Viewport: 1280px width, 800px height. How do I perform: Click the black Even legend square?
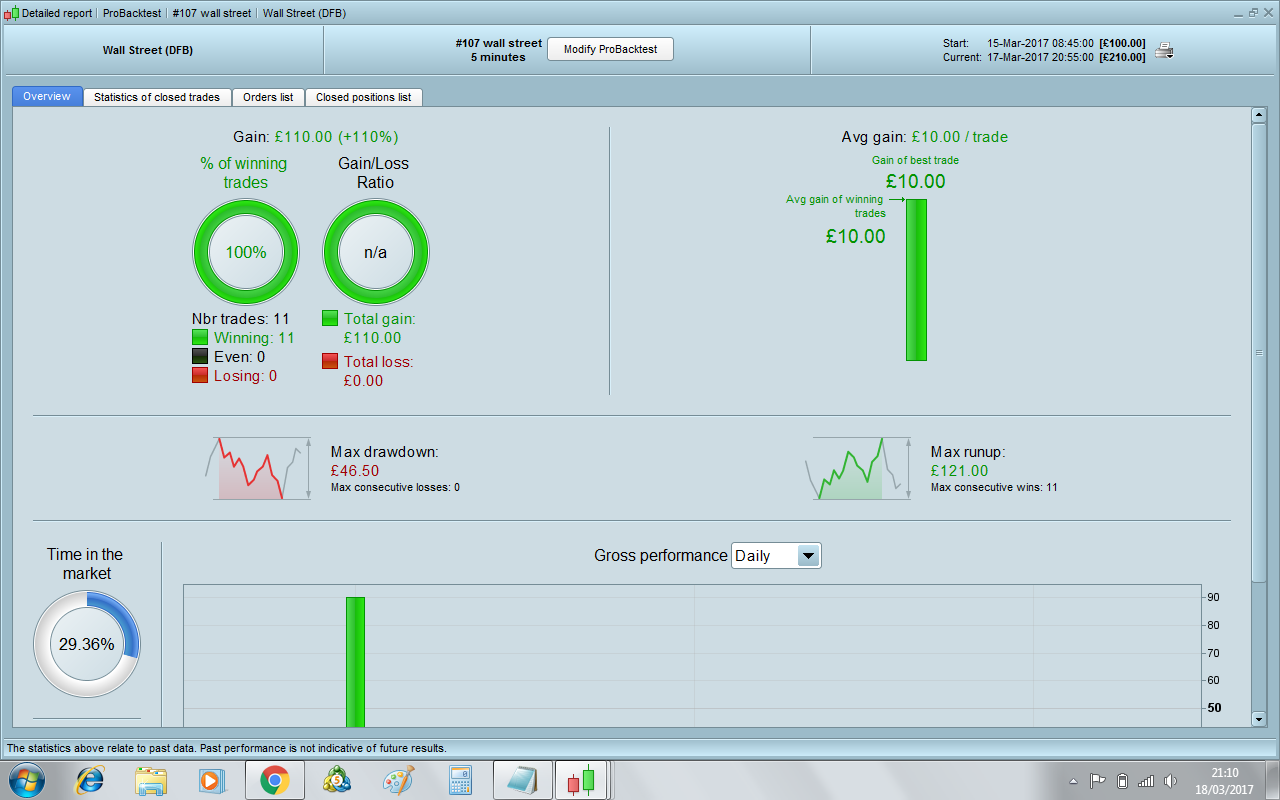pyautogui.click(x=199, y=357)
